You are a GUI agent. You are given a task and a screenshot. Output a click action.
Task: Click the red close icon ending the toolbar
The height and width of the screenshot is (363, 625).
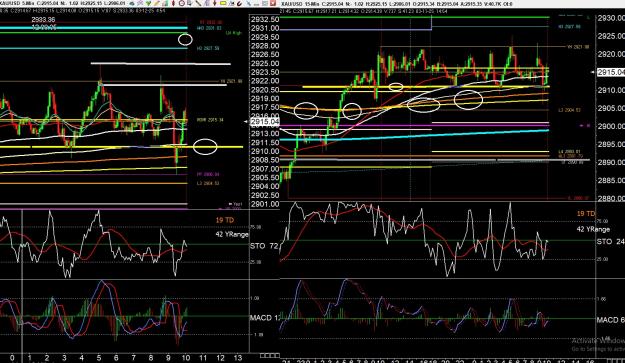[273, 3]
